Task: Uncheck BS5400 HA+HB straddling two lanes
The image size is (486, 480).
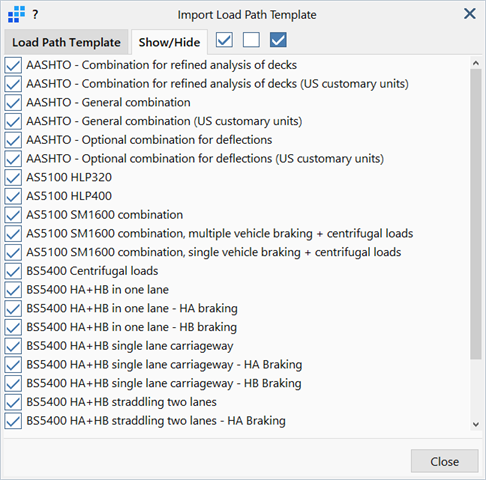Action: [x=13, y=402]
